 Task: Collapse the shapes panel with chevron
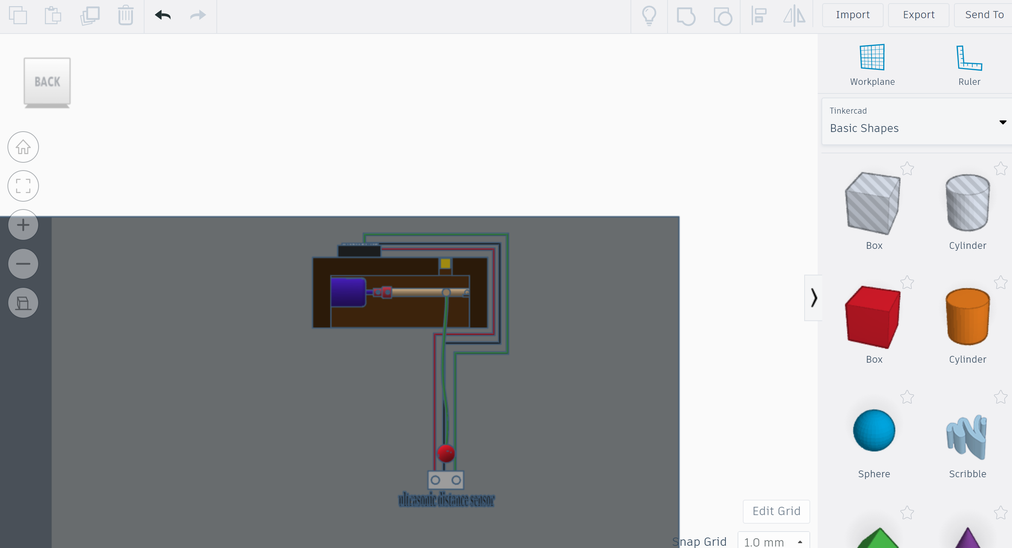click(x=813, y=298)
